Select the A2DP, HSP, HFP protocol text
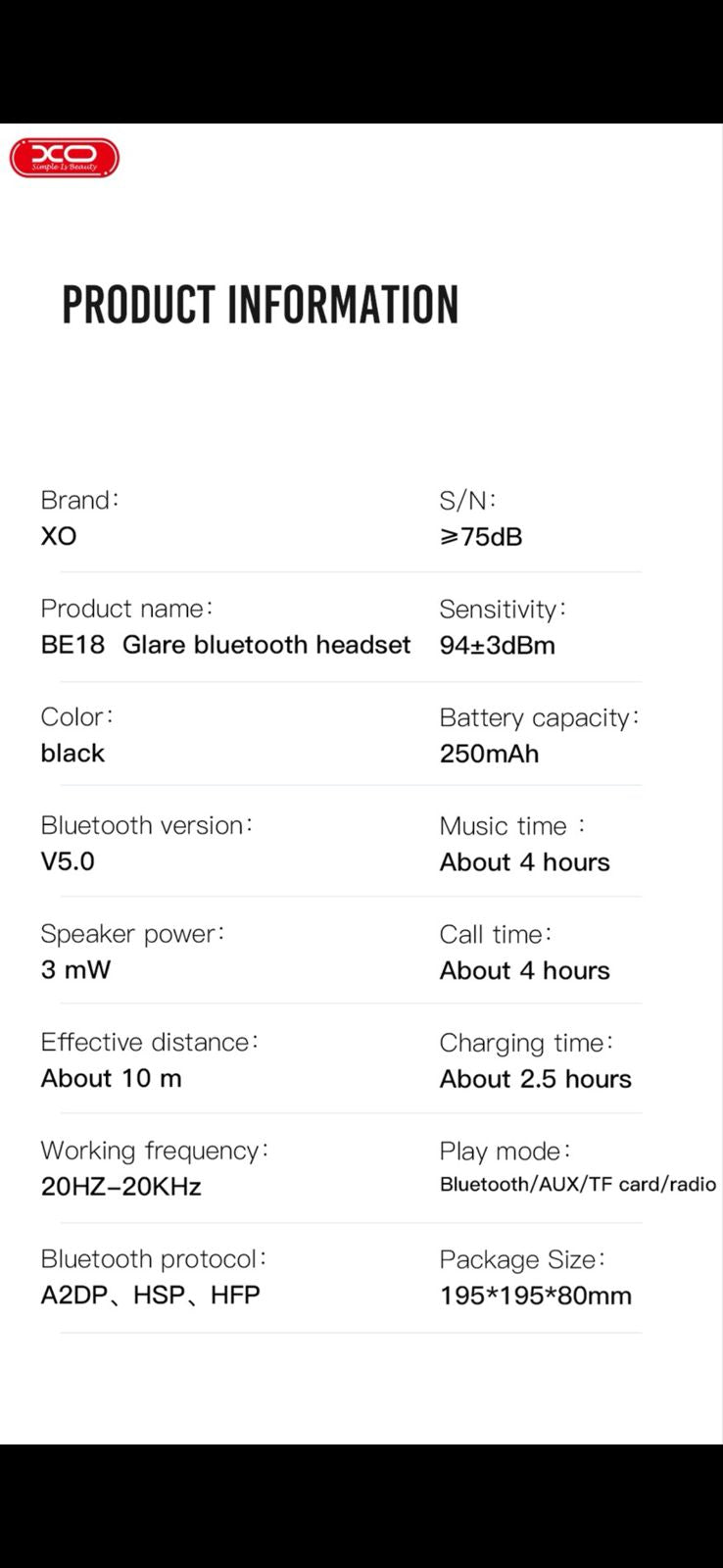723x1568 pixels. click(150, 1296)
